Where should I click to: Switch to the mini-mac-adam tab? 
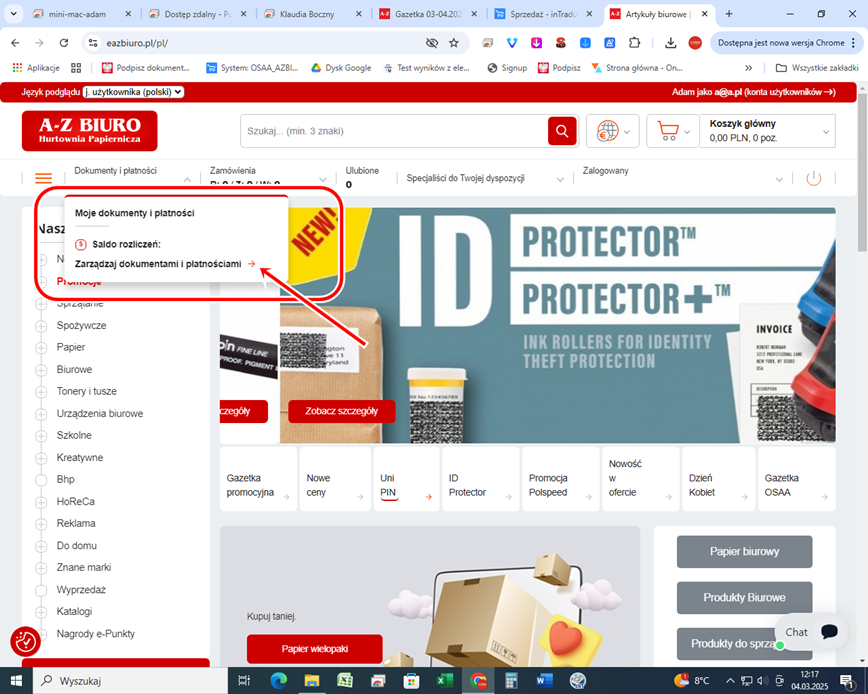pos(82,14)
